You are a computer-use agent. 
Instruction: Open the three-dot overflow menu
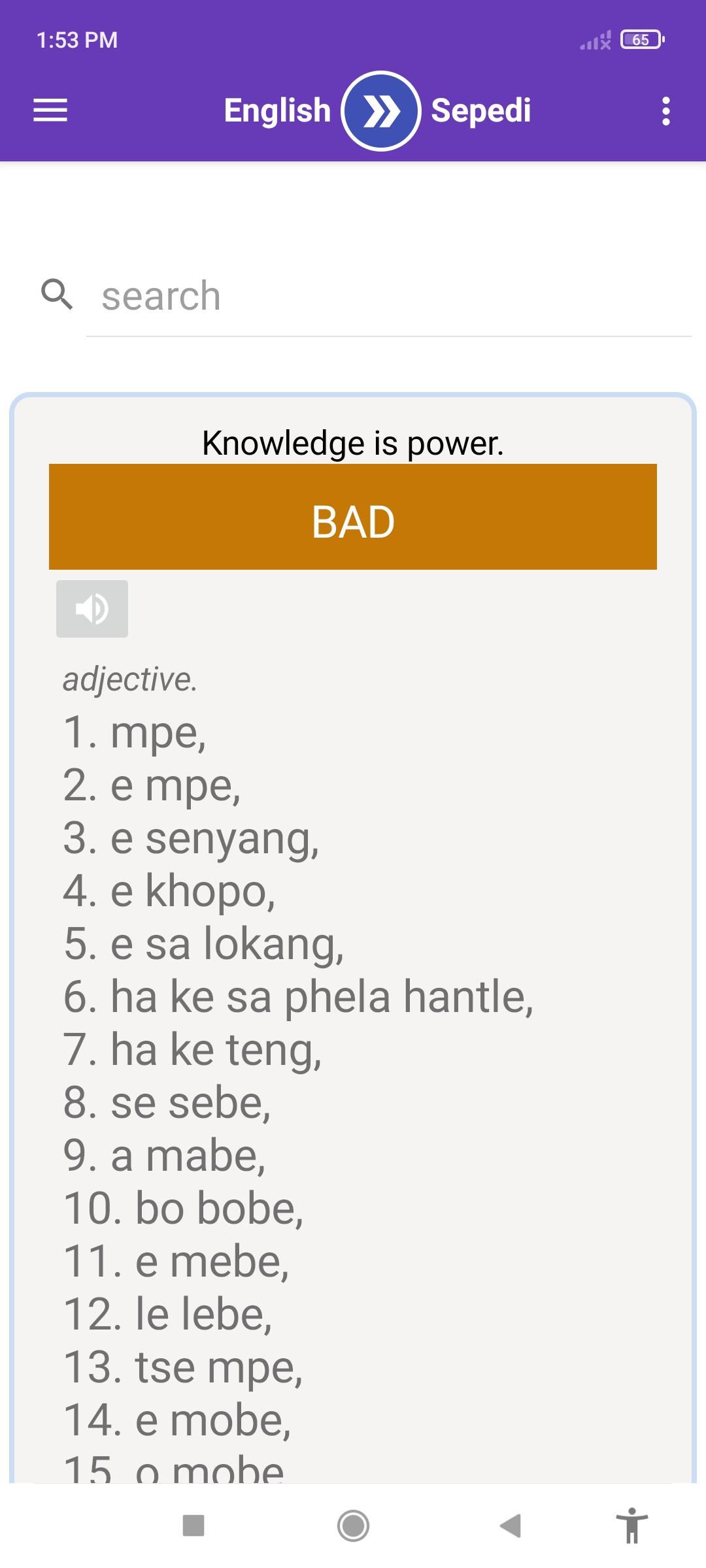coord(665,111)
